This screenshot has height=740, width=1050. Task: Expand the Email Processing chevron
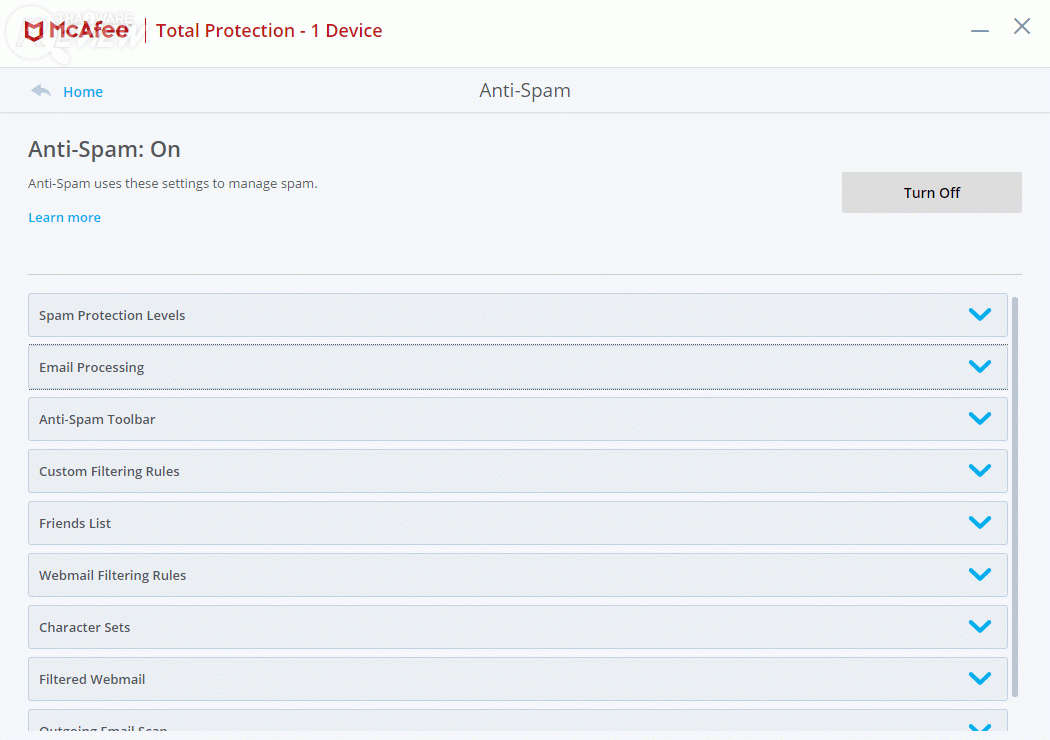[x=979, y=367]
